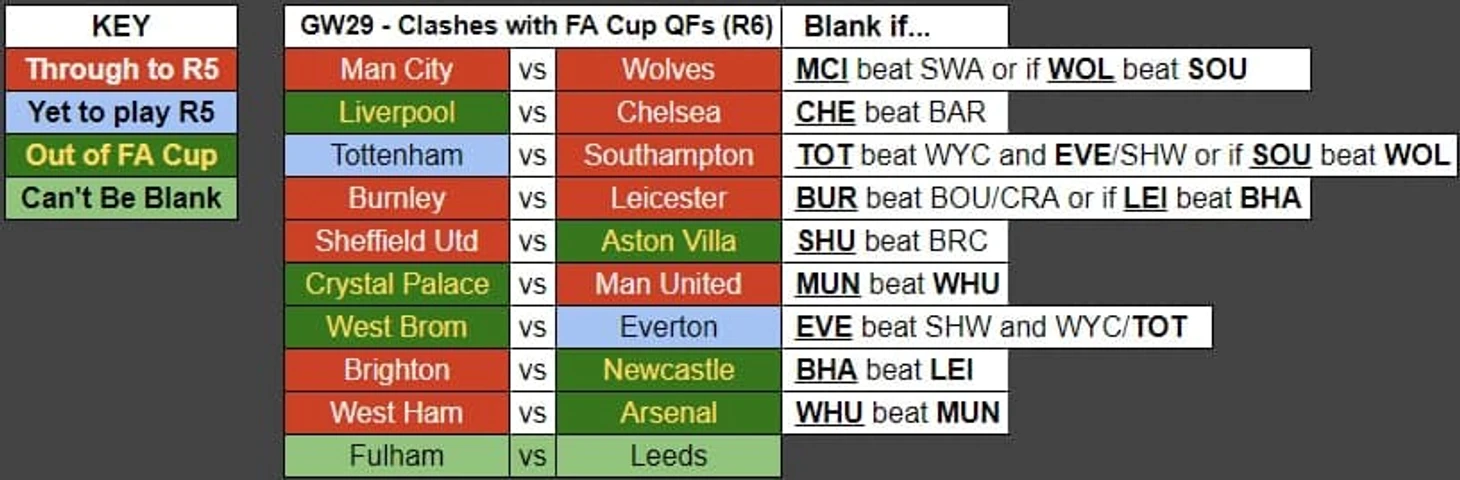Select the blue Yet to play R5 swatch
This screenshot has width=1460, height=480.
[121, 112]
